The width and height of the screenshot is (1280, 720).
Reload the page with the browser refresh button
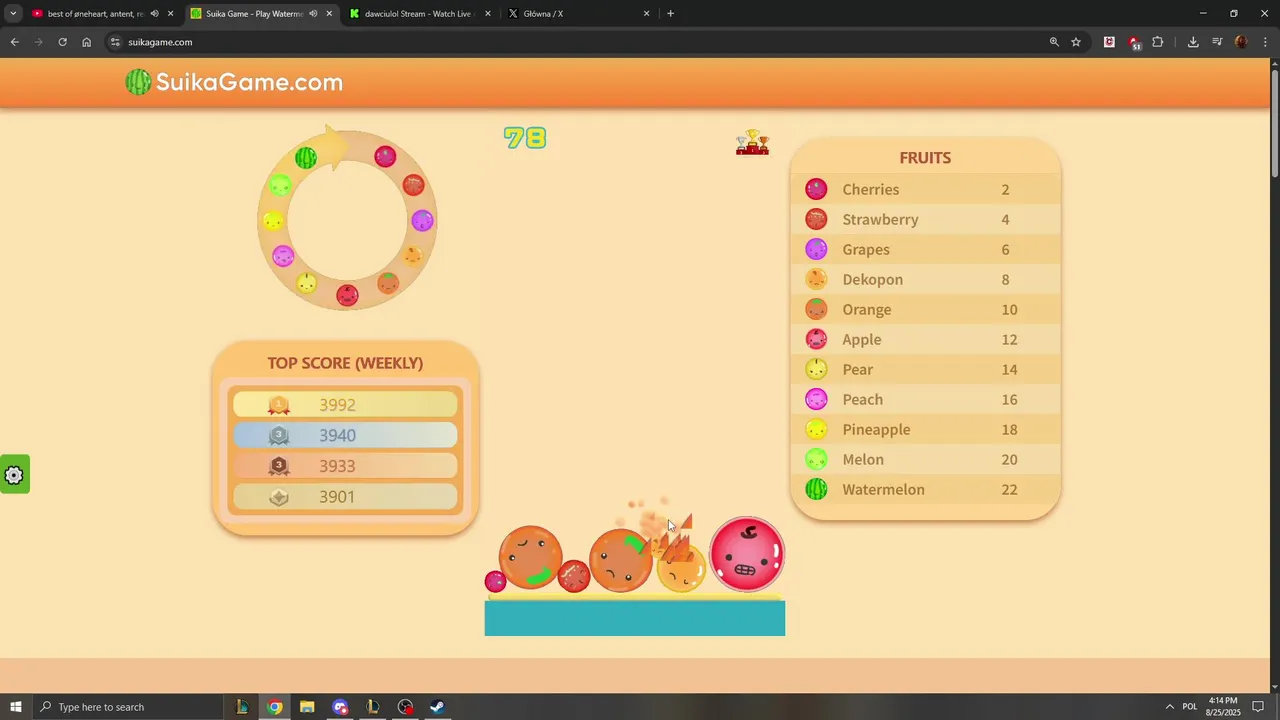pos(62,42)
